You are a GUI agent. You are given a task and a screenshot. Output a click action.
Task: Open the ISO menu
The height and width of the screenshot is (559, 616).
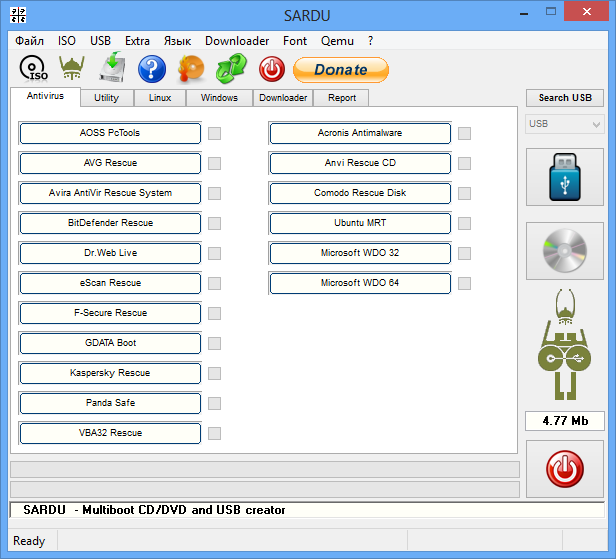click(x=67, y=41)
